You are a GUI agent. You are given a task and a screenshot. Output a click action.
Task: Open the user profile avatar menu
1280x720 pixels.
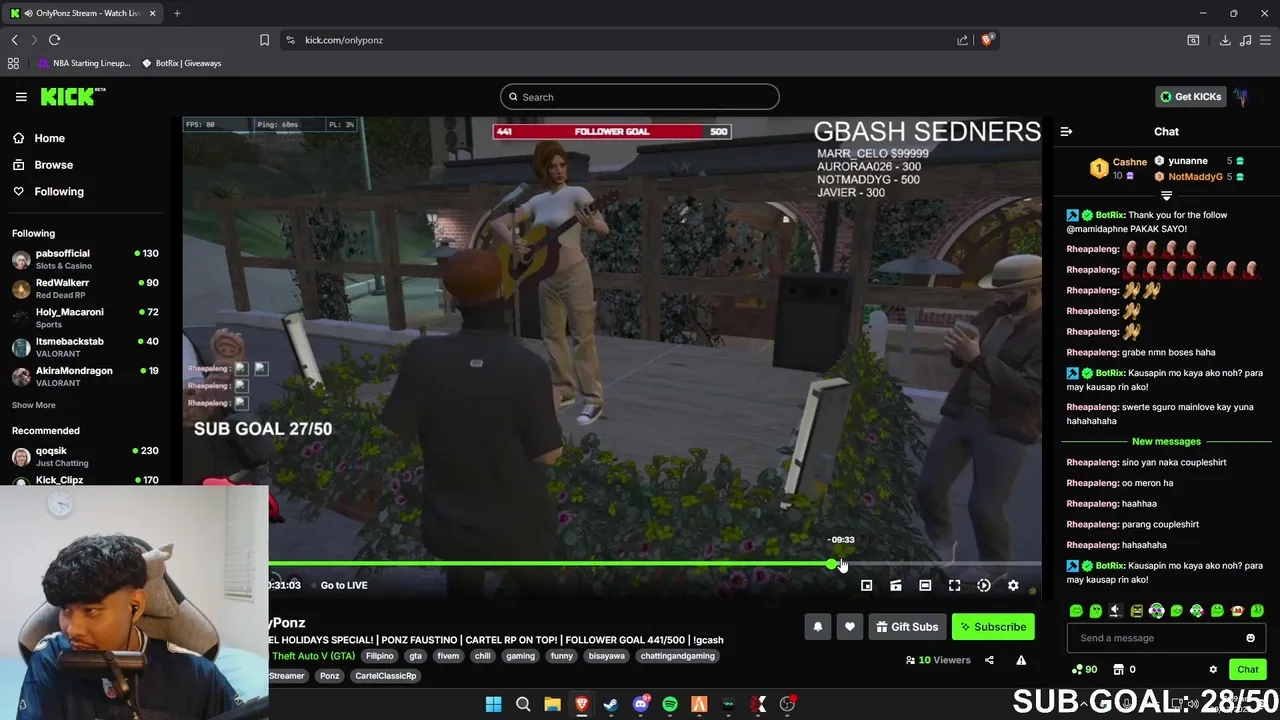(1241, 97)
